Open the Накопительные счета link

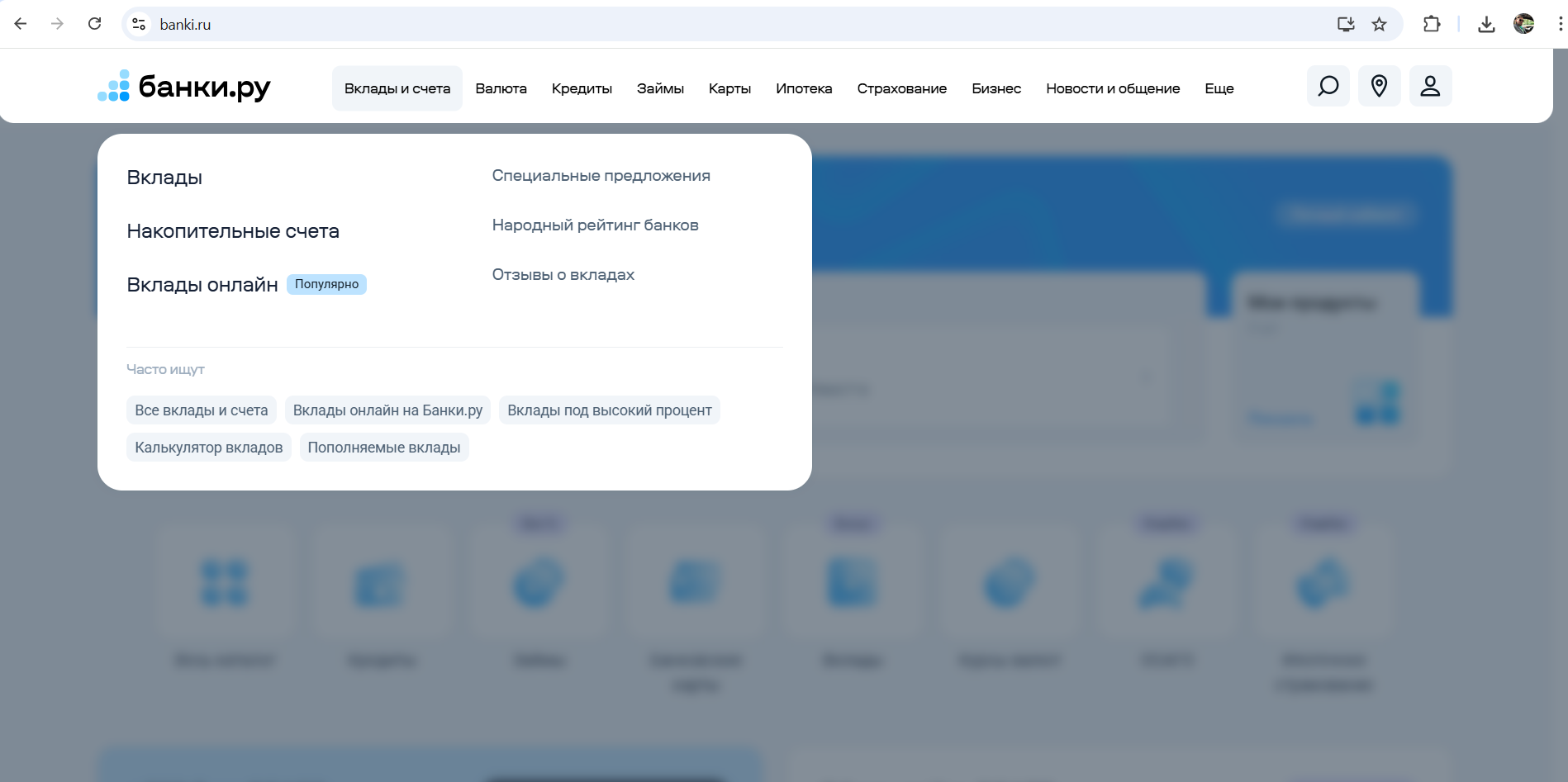coord(233,231)
